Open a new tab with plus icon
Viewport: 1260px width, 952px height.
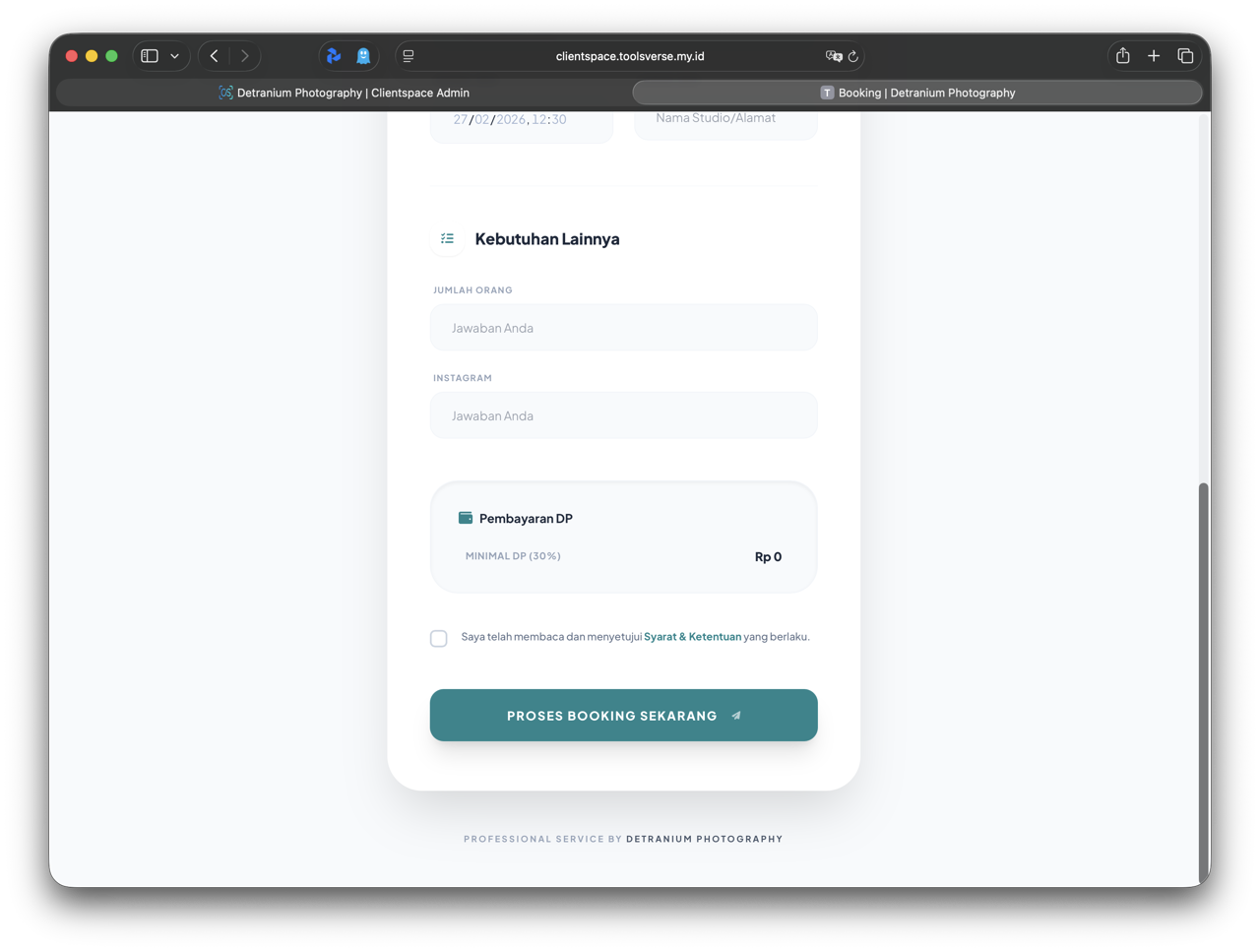[1154, 56]
